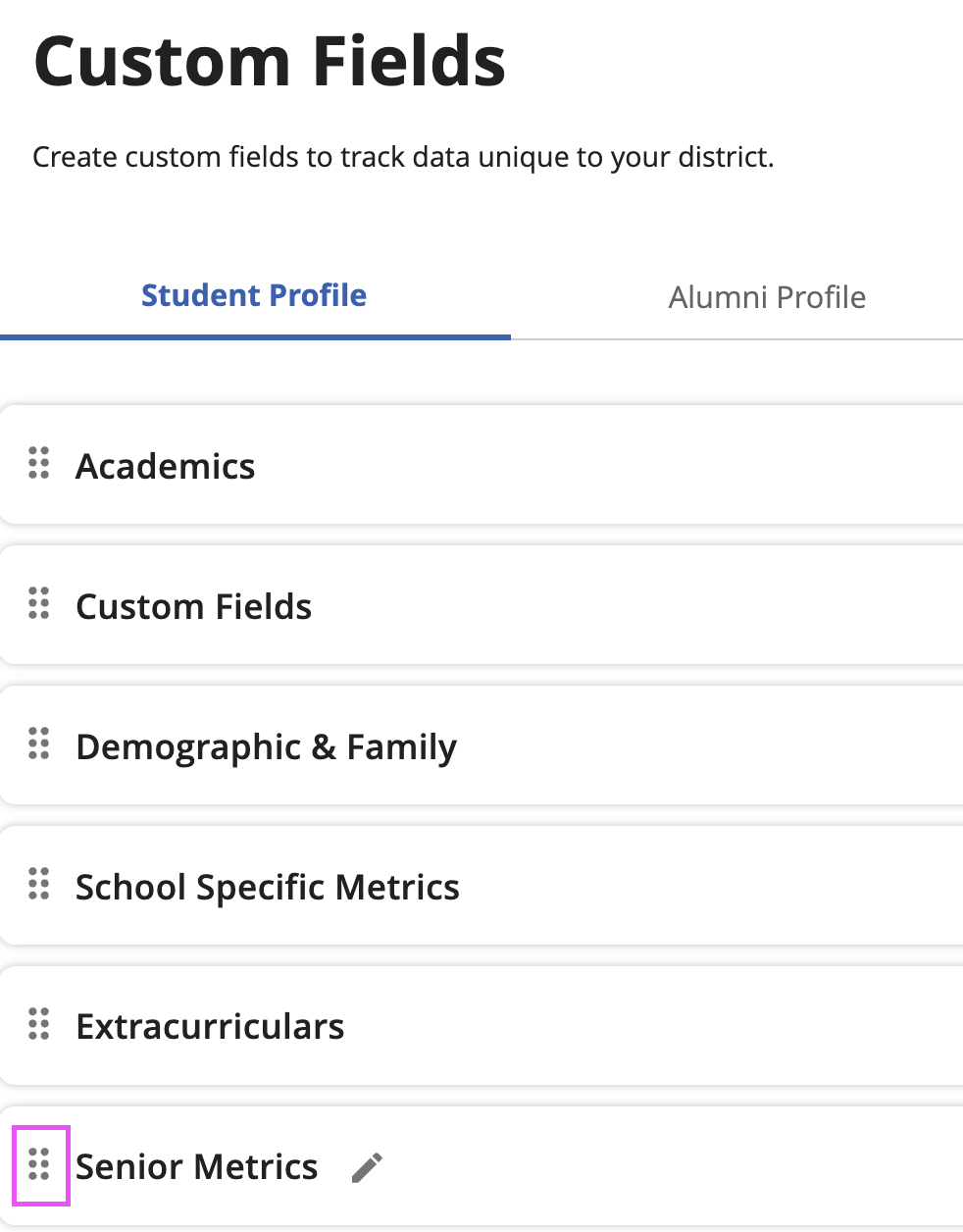Select the Senior Metrics drag handle

click(x=39, y=1164)
